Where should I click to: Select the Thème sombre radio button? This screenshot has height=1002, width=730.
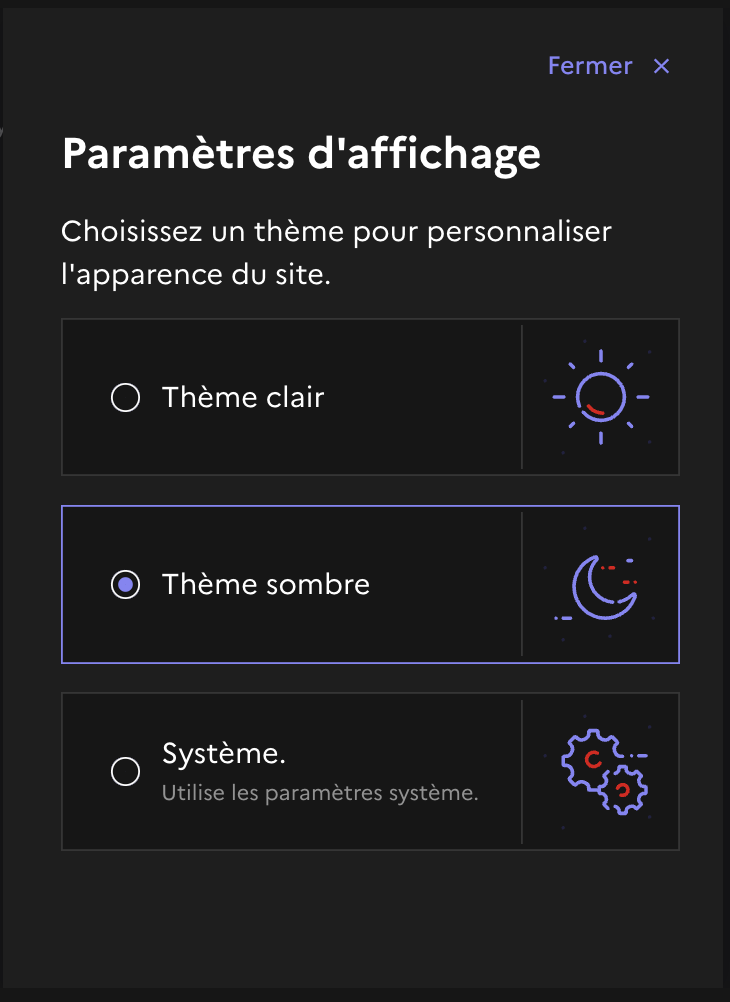pos(125,585)
